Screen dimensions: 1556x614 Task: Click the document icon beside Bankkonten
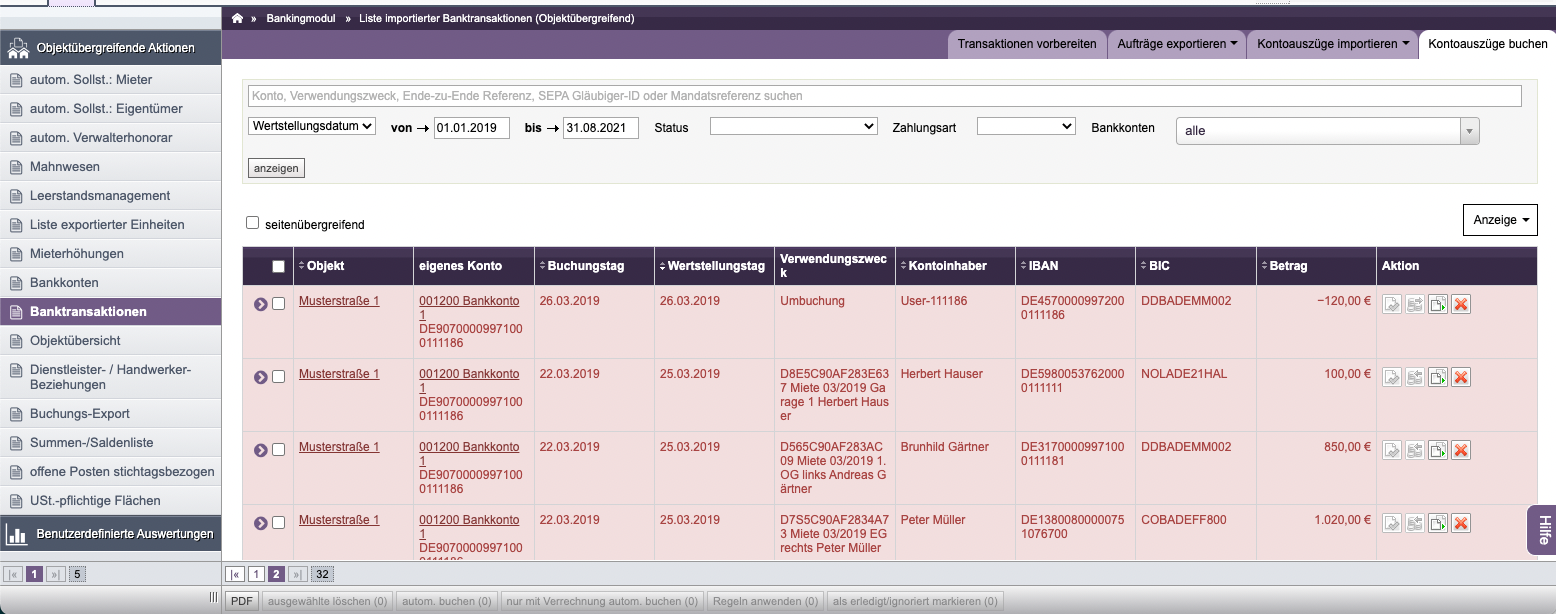[x=16, y=283]
